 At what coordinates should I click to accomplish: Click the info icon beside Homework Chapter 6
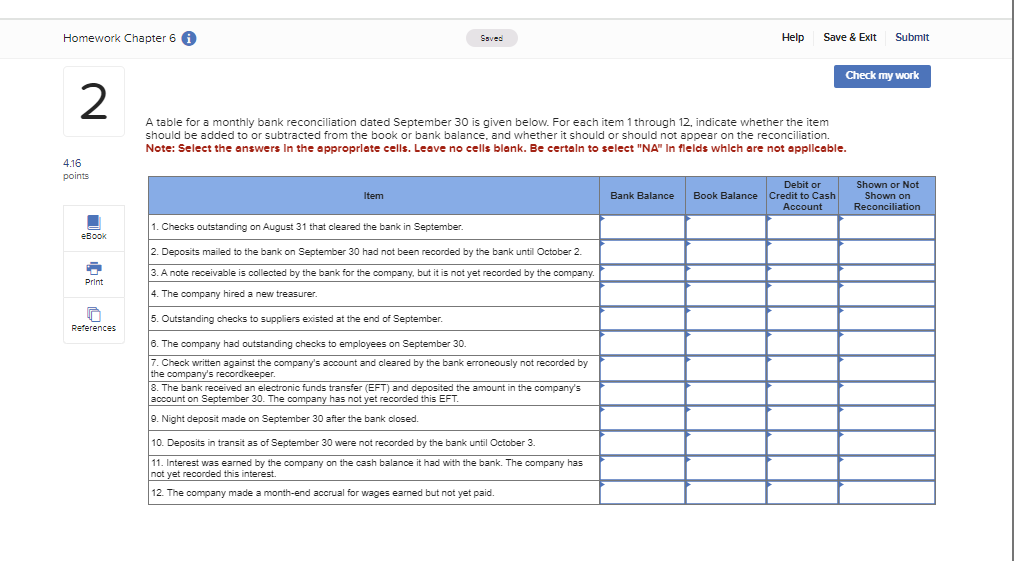pyautogui.click(x=189, y=38)
